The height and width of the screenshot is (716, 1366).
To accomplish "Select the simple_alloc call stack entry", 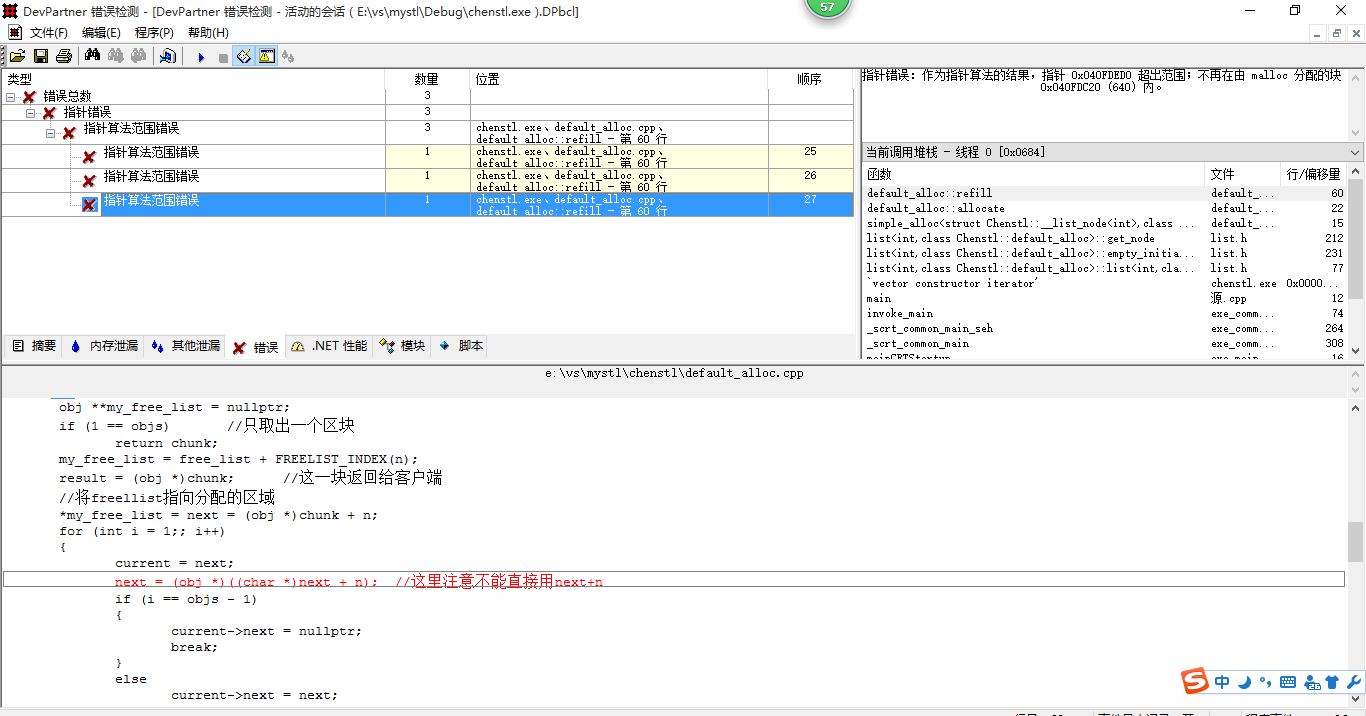I will [x=1104, y=223].
